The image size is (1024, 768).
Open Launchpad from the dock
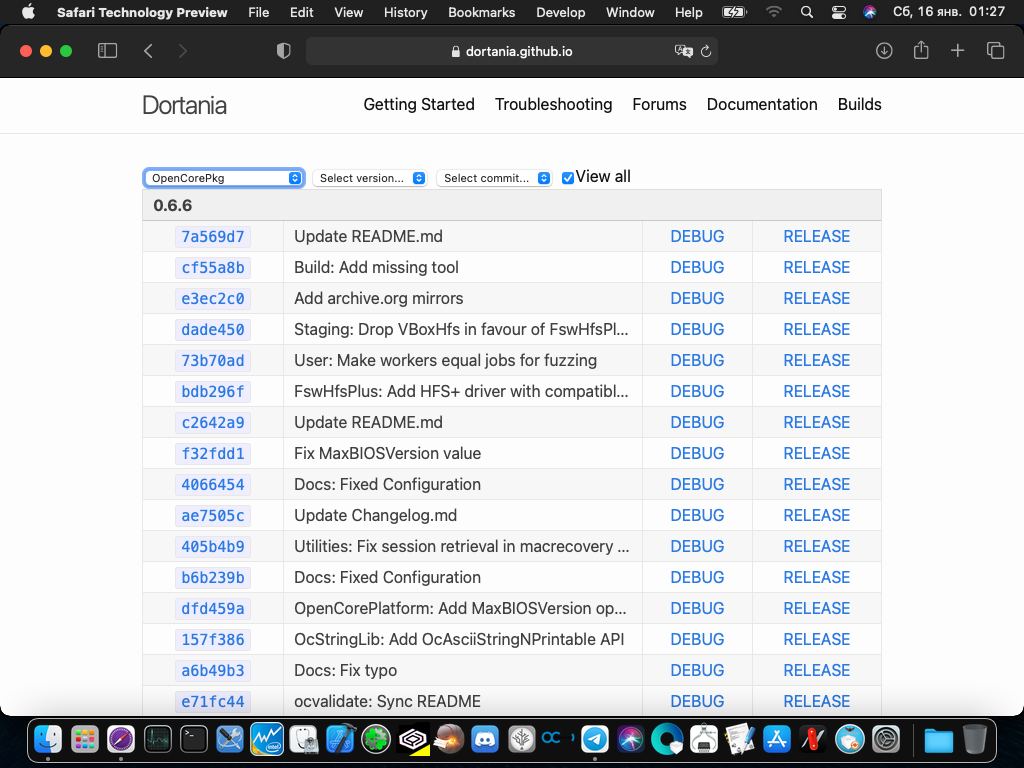pos(85,739)
